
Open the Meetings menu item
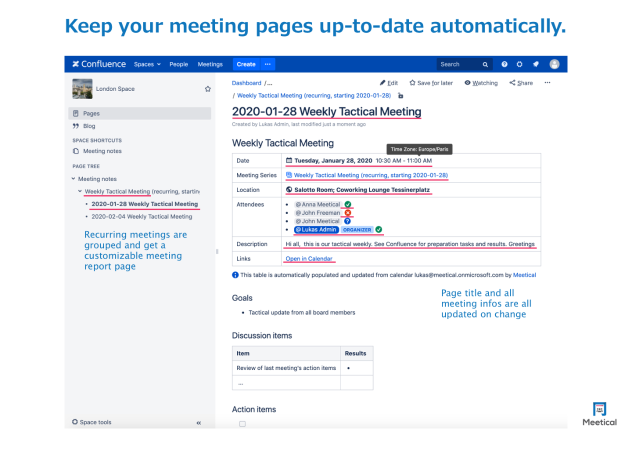click(x=210, y=65)
